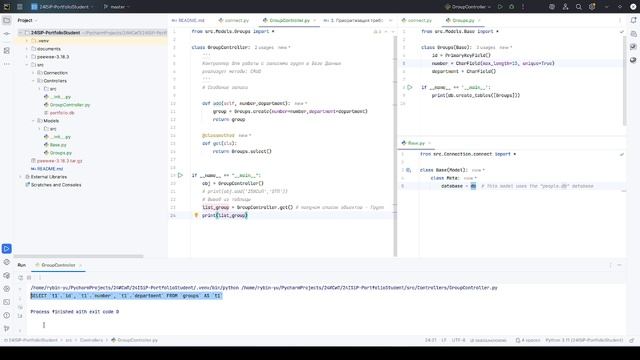The height and width of the screenshot is (360, 640).
Task: Collapse the Models package
Action: [x=33, y=121]
